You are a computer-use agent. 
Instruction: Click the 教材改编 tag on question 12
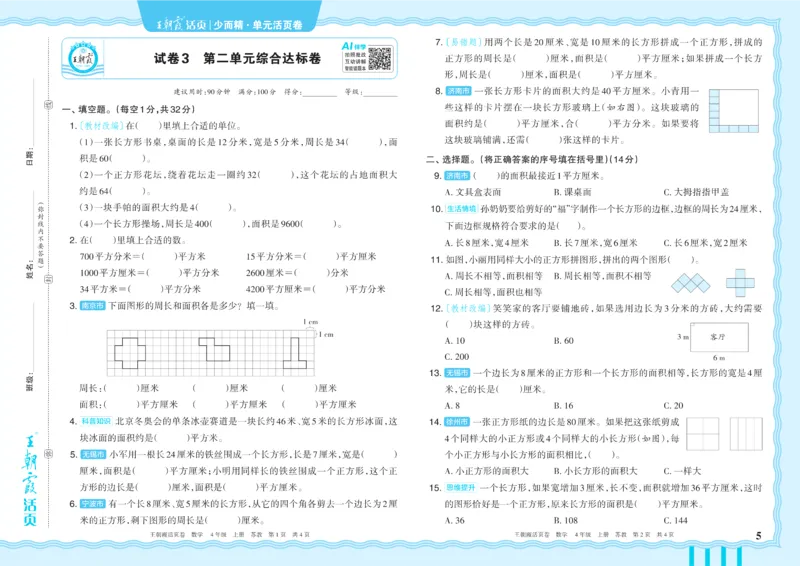point(468,308)
